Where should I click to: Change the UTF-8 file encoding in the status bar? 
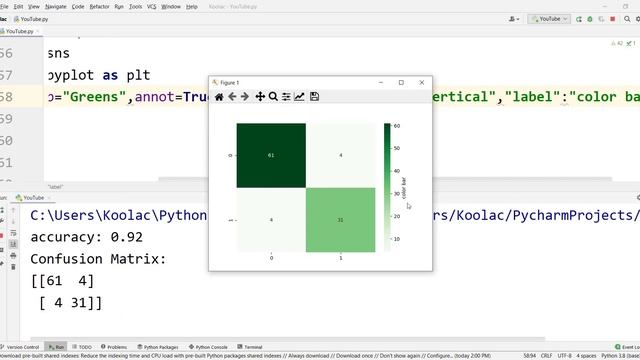coord(564,356)
